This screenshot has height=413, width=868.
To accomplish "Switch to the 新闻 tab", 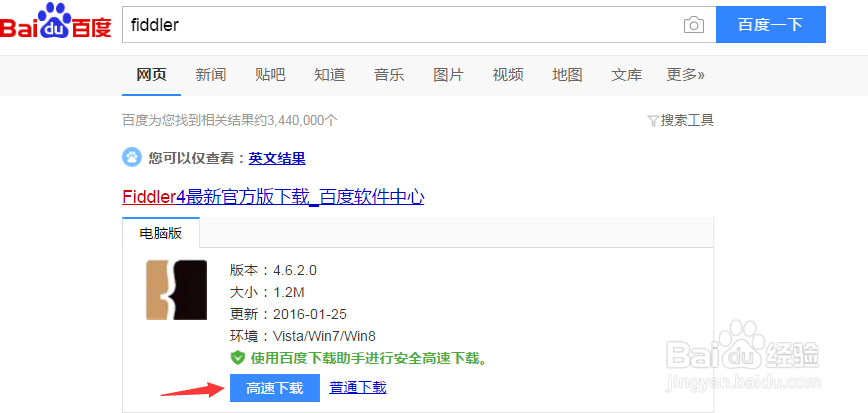I will 211,75.
